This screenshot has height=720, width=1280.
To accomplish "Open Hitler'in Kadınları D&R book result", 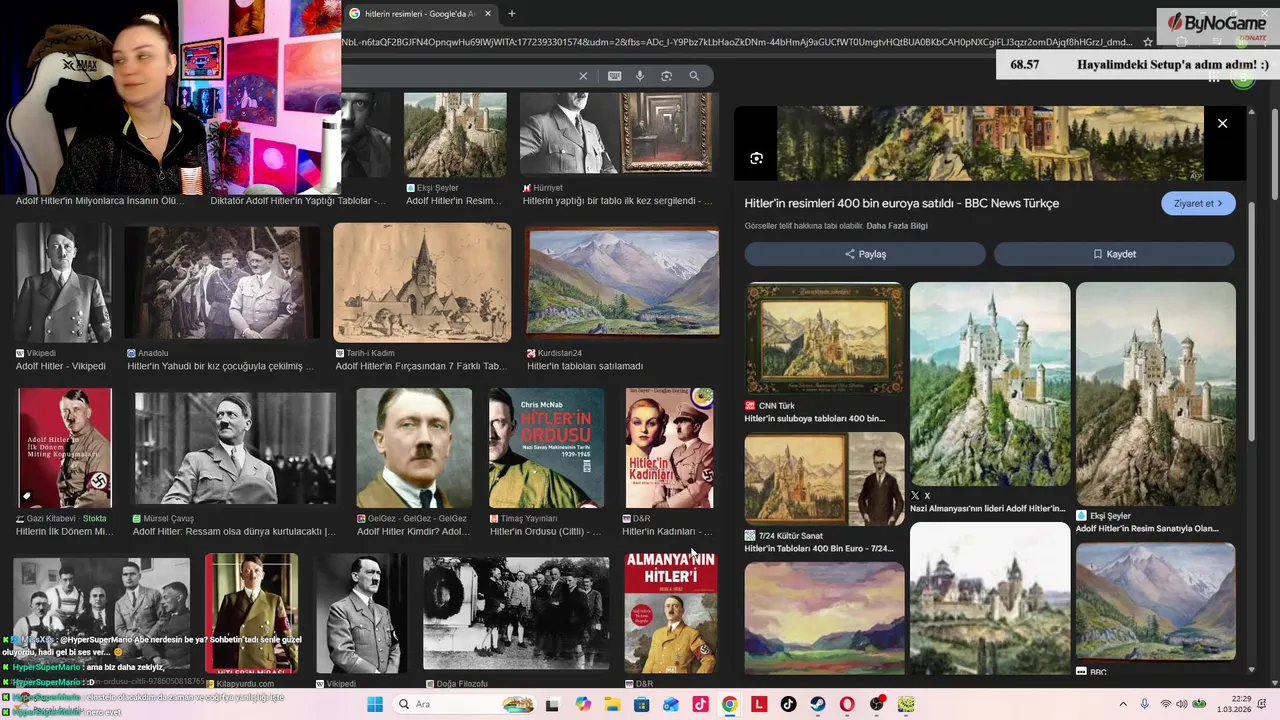I will tap(669, 448).
